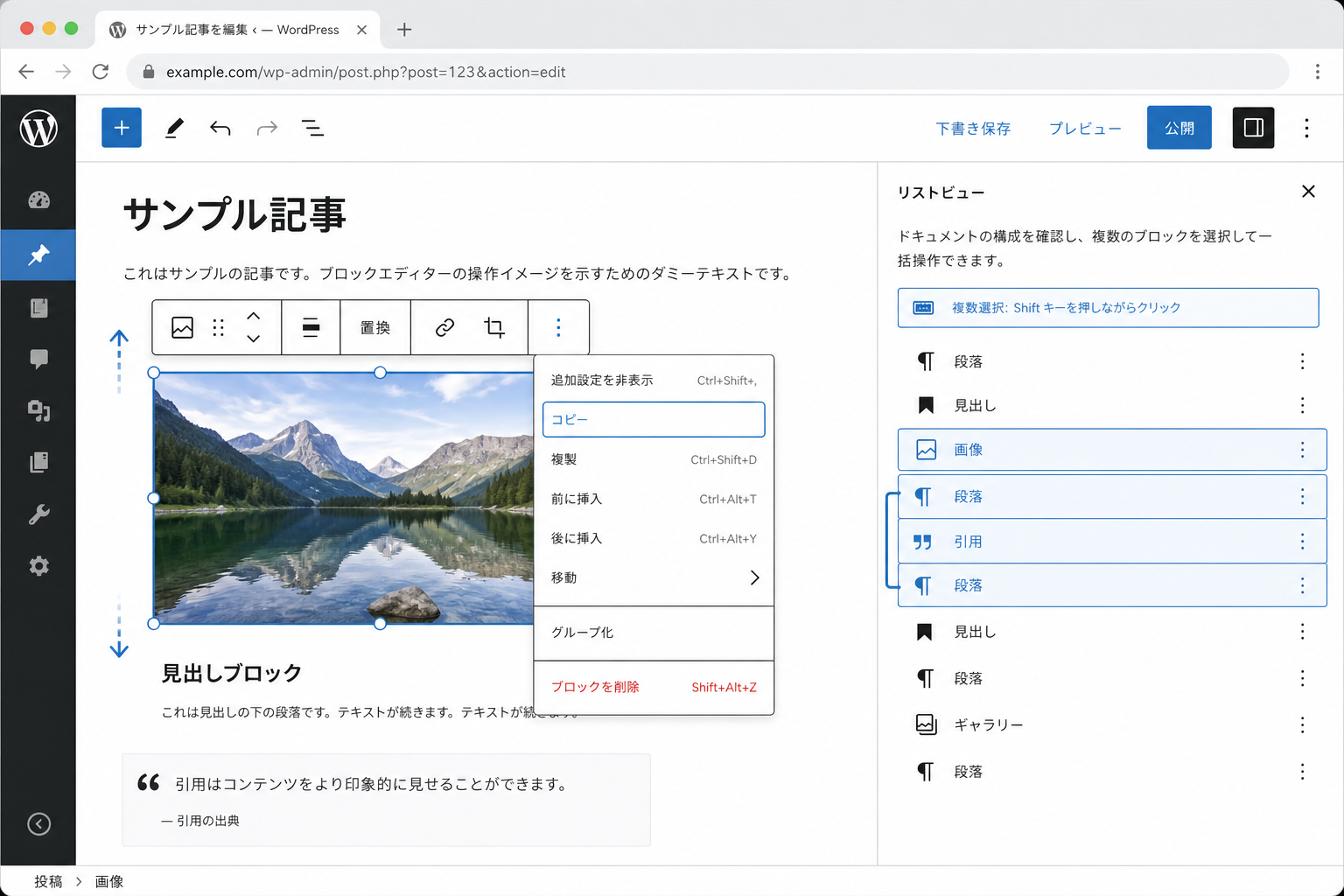Choose 複製 to duplicate the block
Screen dimensions: 1344x896
coord(654,459)
